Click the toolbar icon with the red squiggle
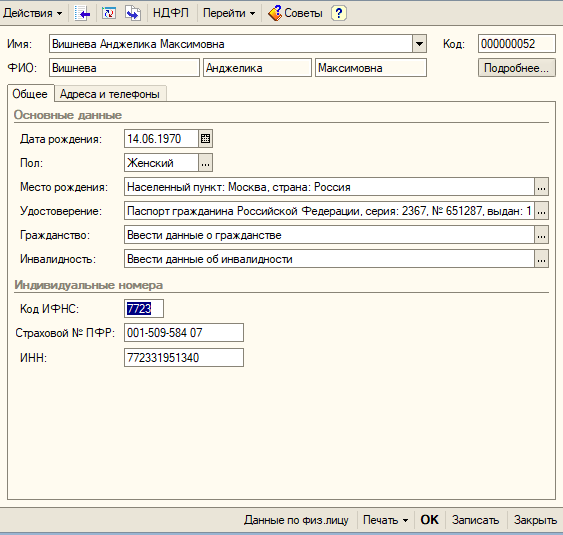The height and width of the screenshot is (535, 563). [108, 13]
